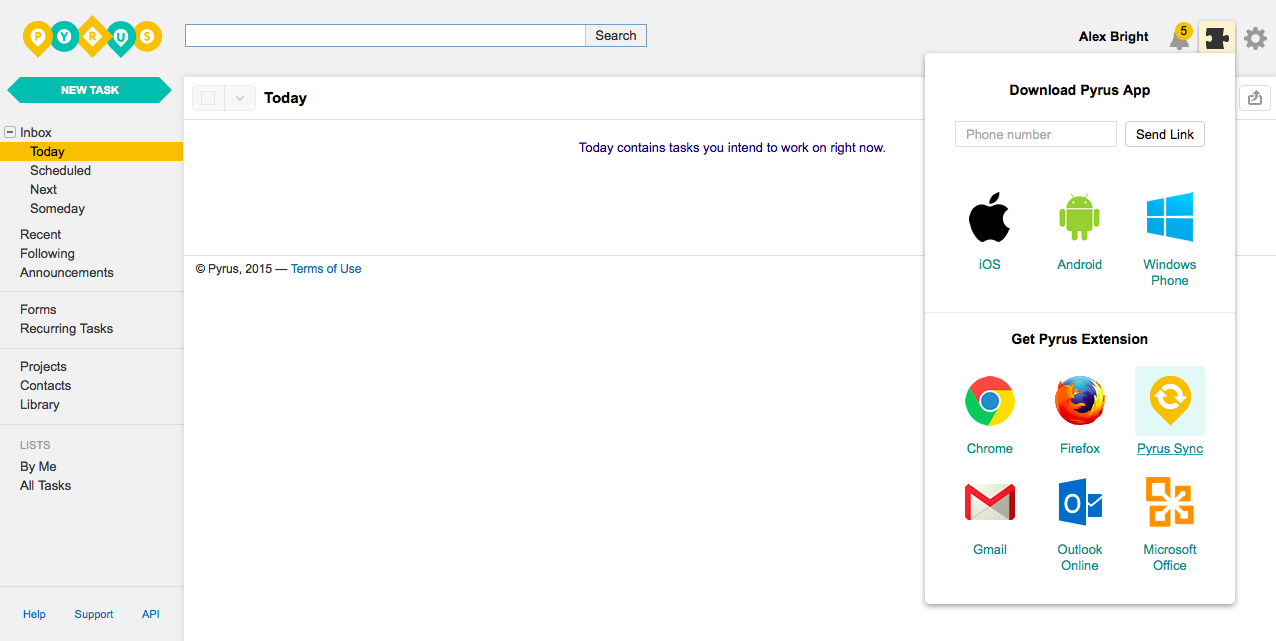Click the Outlook Online text link
The image size is (1276, 641).
tap(1080, 558)
